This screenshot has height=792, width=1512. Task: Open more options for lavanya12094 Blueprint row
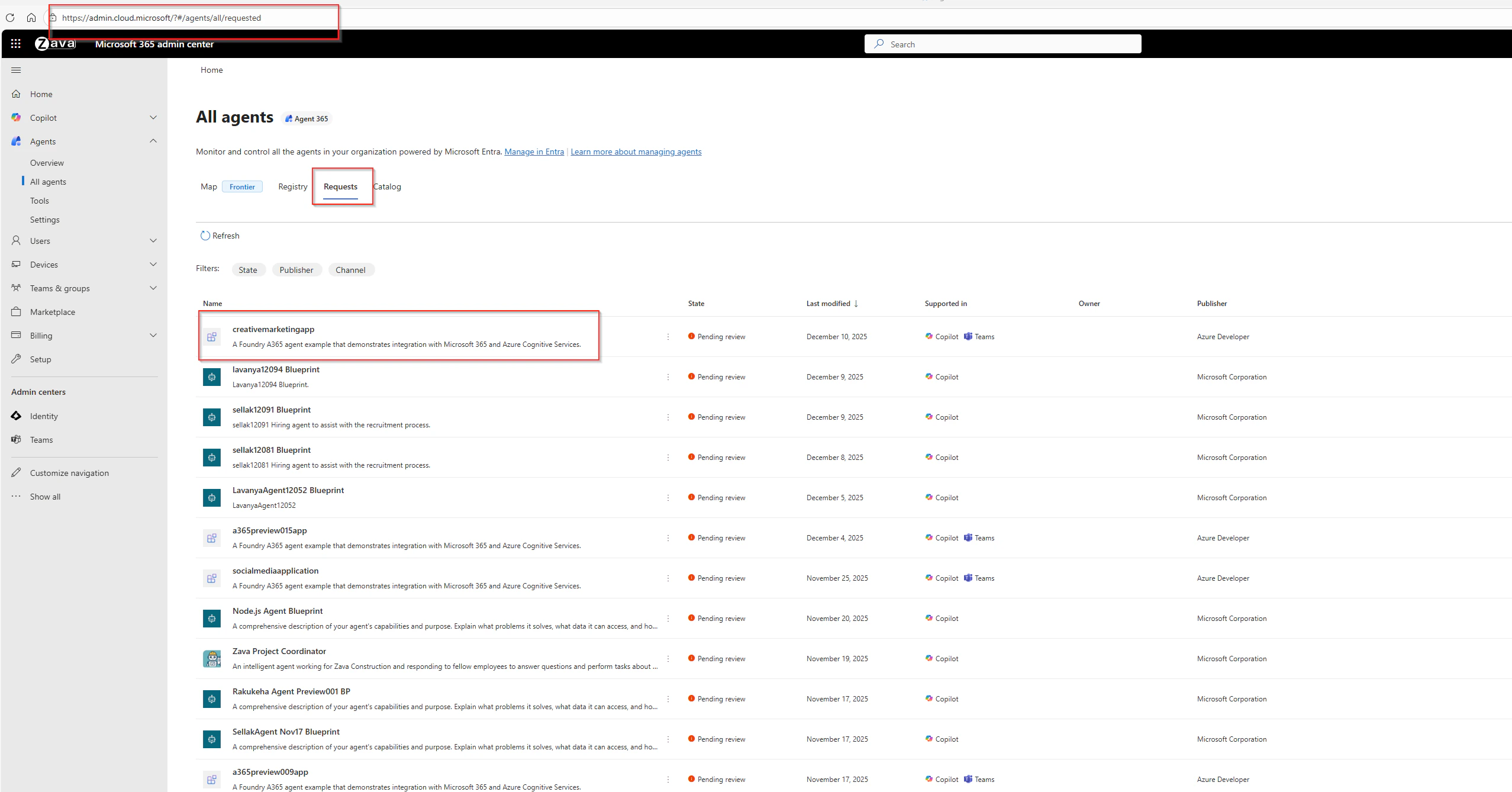coord(668,377)
